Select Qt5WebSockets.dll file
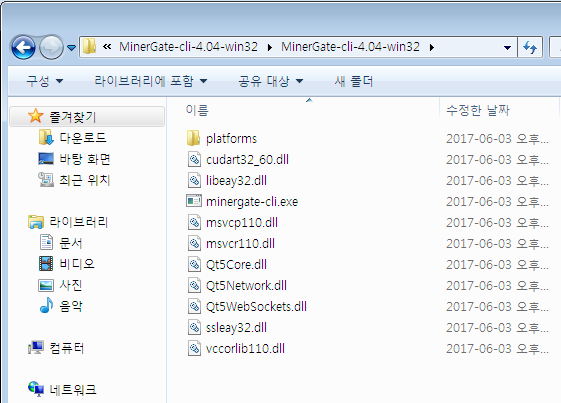The height and width of the screenshot is (403, 561). 256,307
